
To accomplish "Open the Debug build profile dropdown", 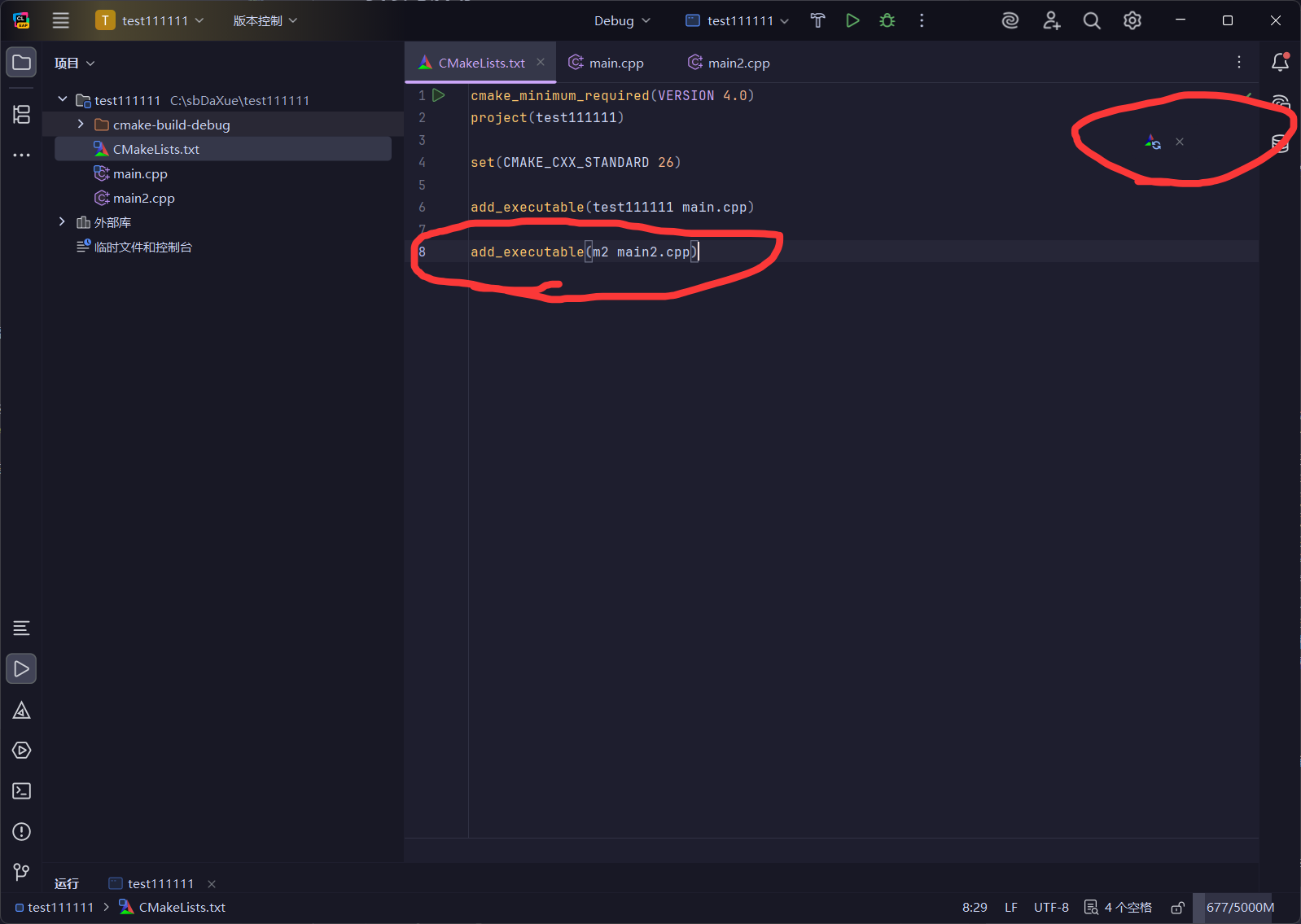I will click(x=622, y=21).
